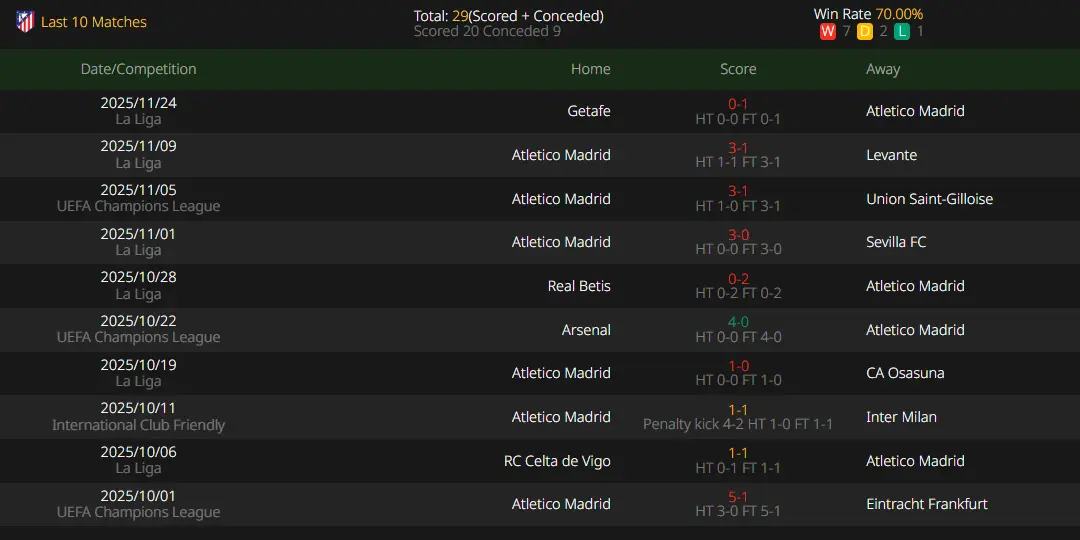The height and width of the screenshot is (540, 1080).
Task: Open the Getafe team link
Action: pyautogui.click(x=589, y=111)
